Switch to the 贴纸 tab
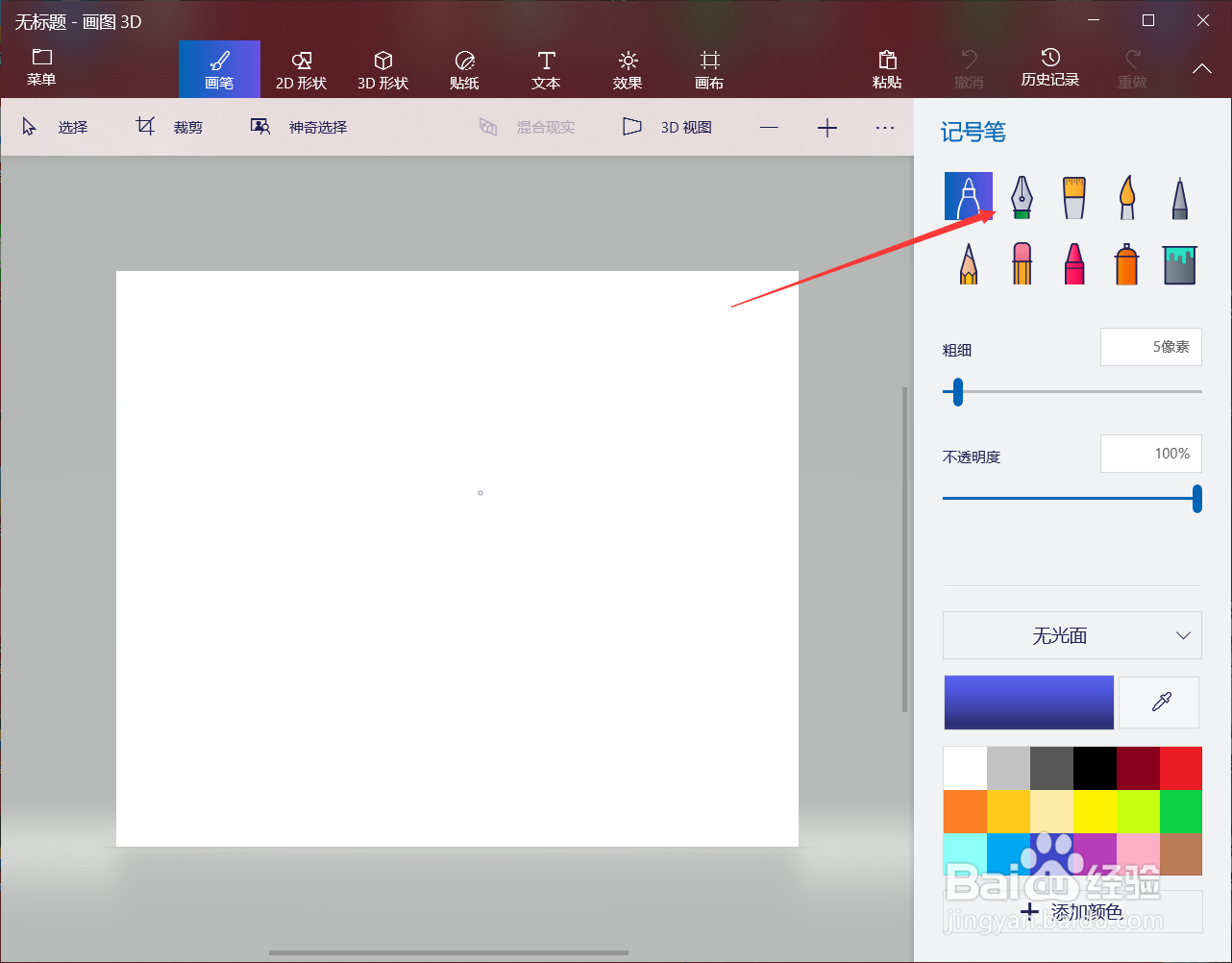The width and height of the screenshot is (1232, 963). click(464, 69)
